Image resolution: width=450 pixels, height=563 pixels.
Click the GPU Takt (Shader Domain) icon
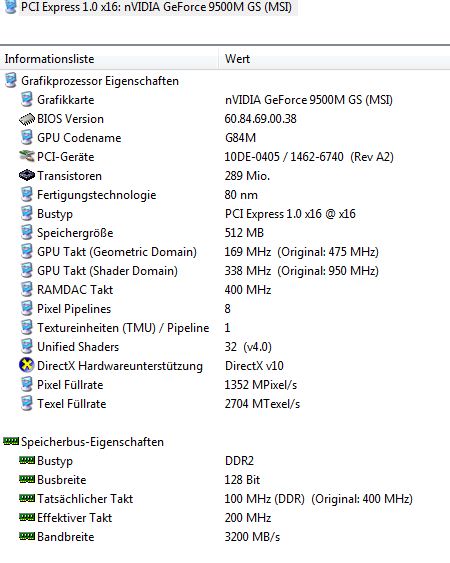point(27,271)
